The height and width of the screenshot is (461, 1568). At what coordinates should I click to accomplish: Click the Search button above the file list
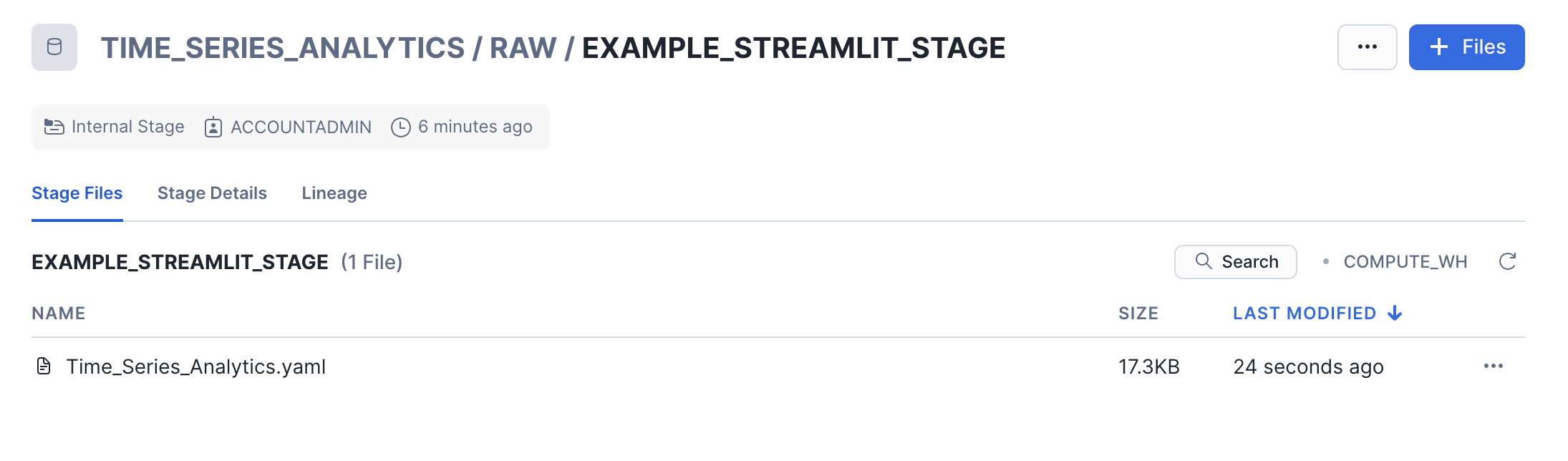pyautogui.click(x=1235, y=262)
